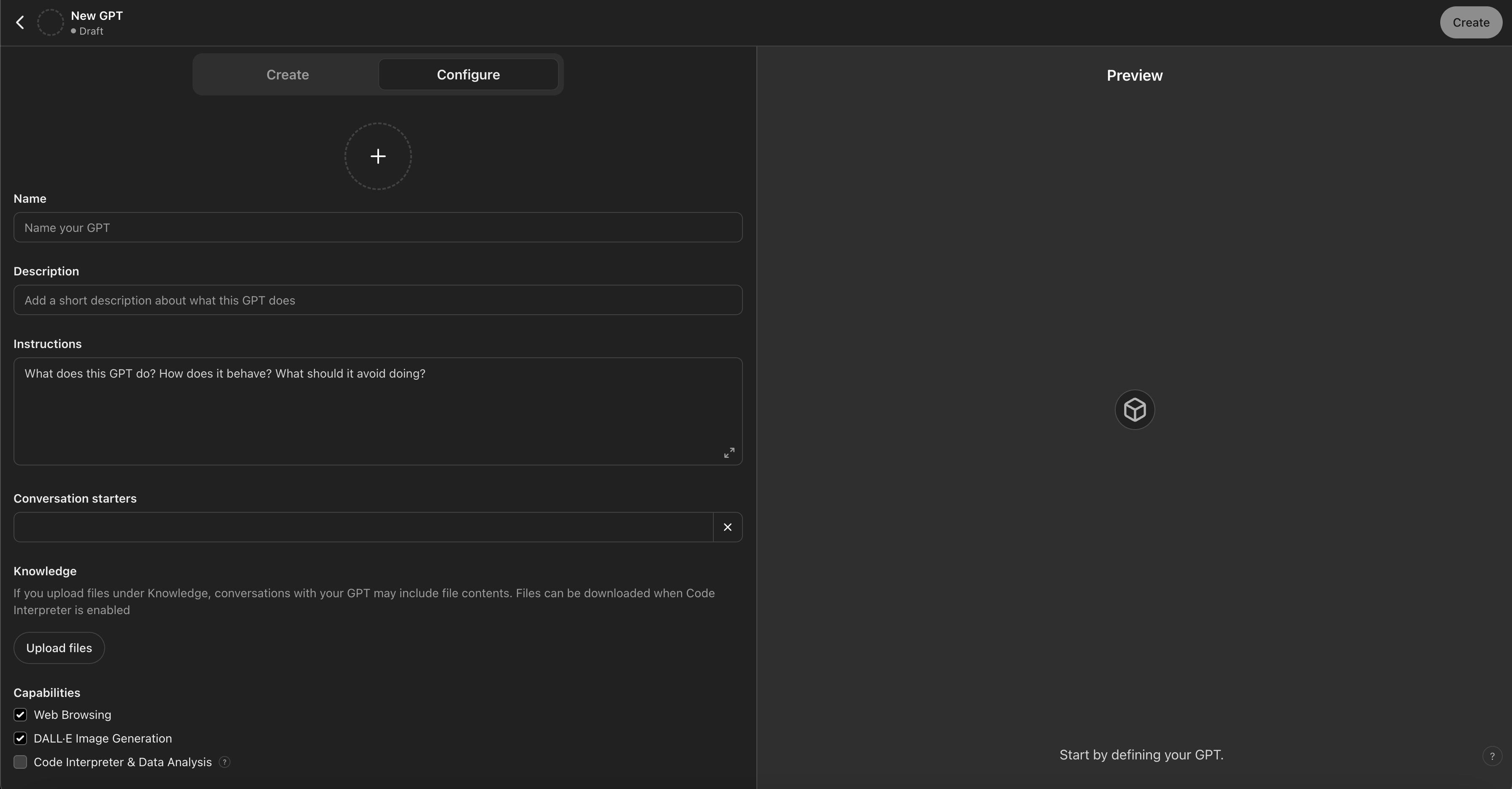
Task: Click the DALL·E Image Generation label
Action: pos(103,738)
